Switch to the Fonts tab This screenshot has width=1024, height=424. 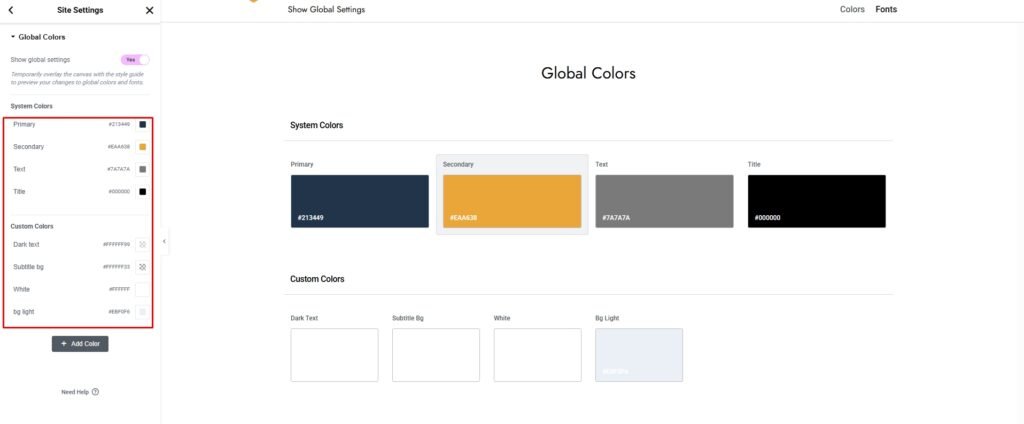point(886,10)
